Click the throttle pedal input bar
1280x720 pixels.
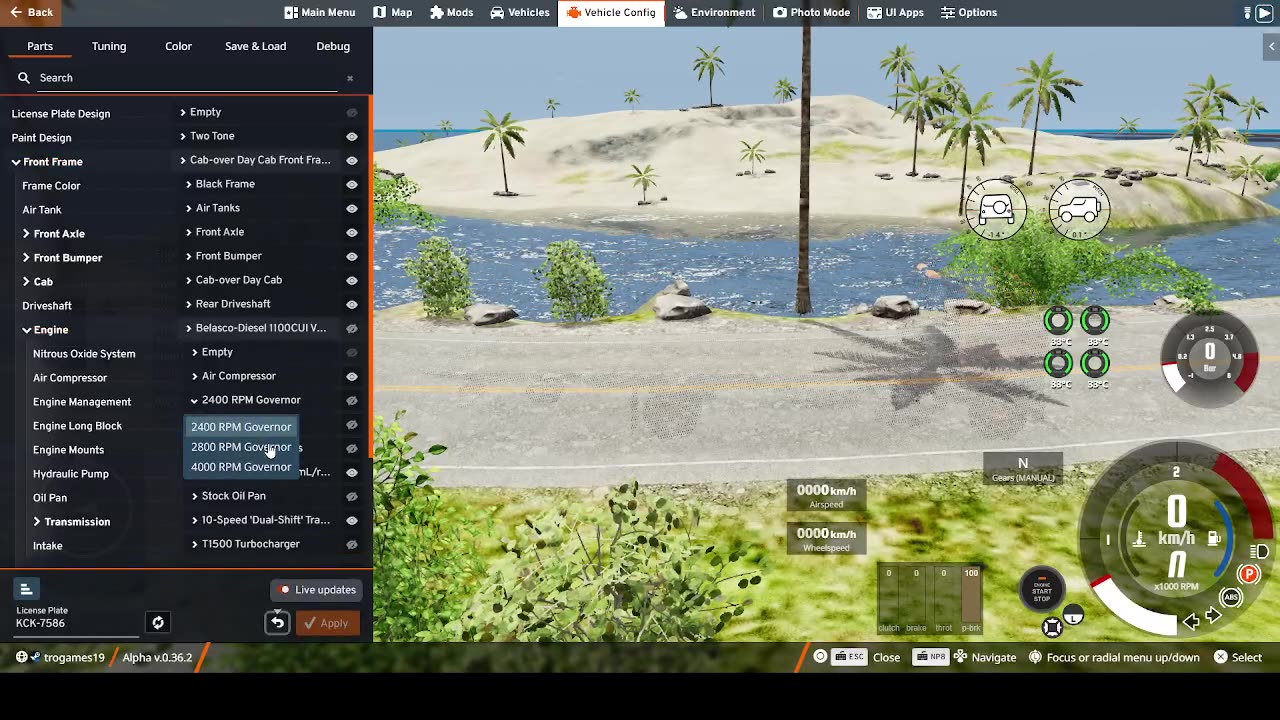tap(943, 600)
